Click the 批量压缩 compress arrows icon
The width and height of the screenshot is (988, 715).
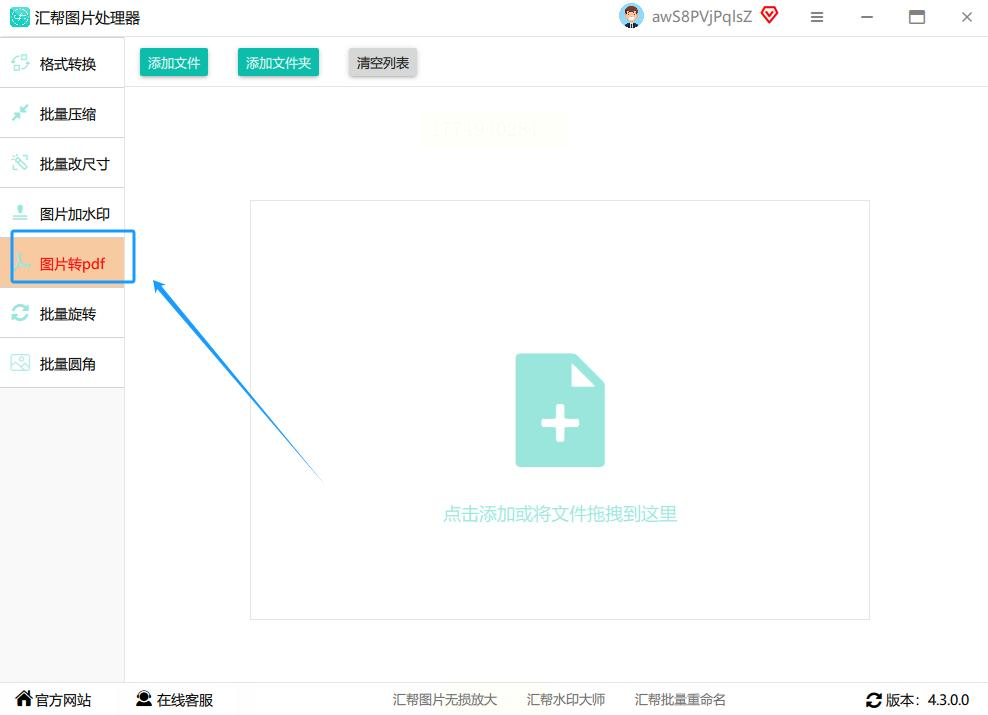[x=20, y=113]
